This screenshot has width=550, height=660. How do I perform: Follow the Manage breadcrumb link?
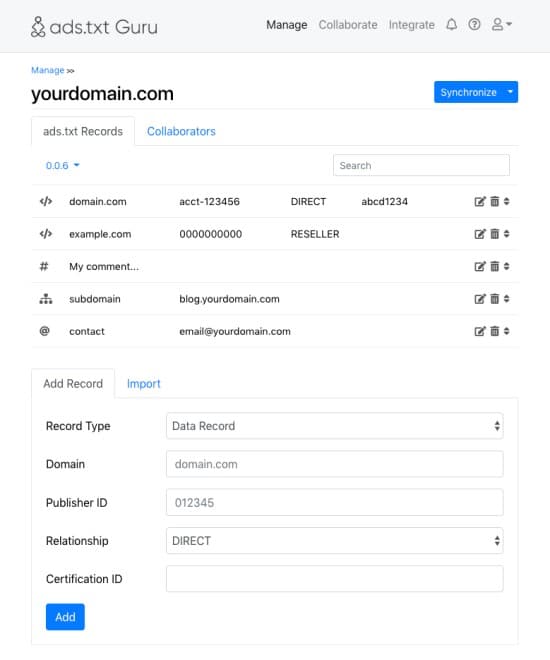click(48, 70)
